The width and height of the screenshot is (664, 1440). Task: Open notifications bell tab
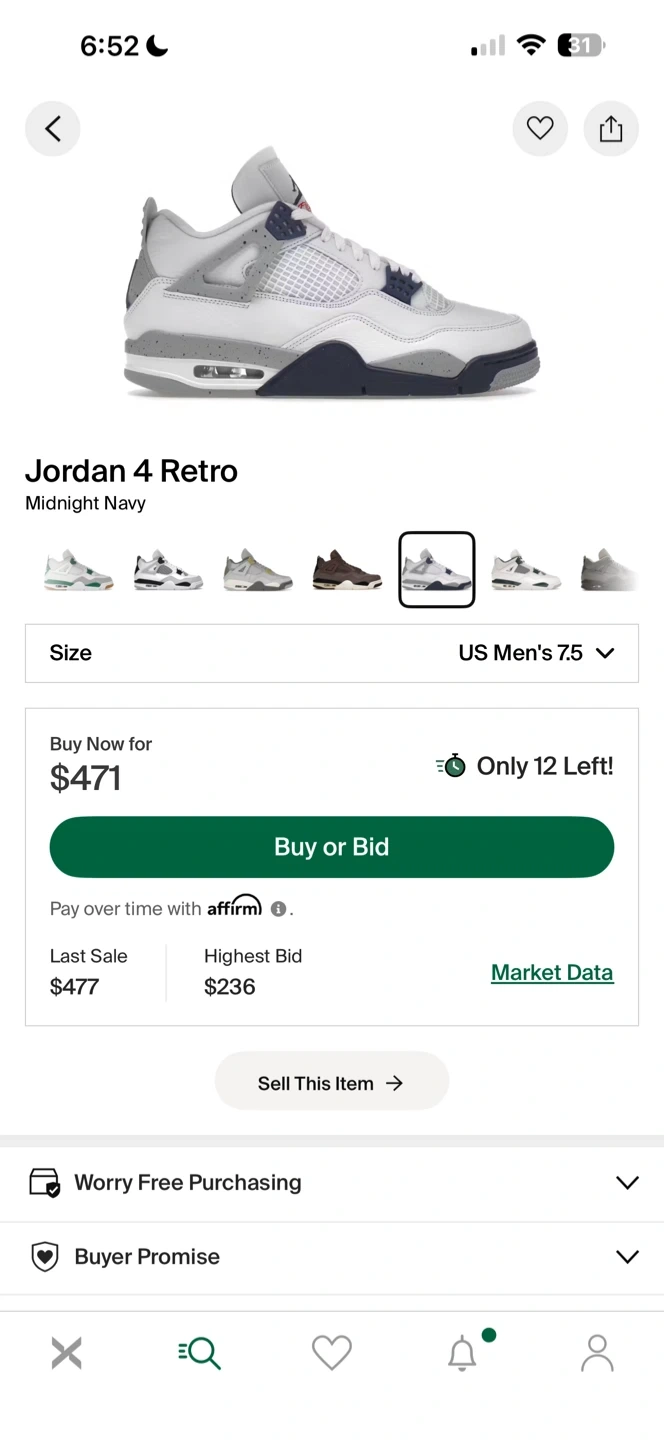coord(462,1353)
